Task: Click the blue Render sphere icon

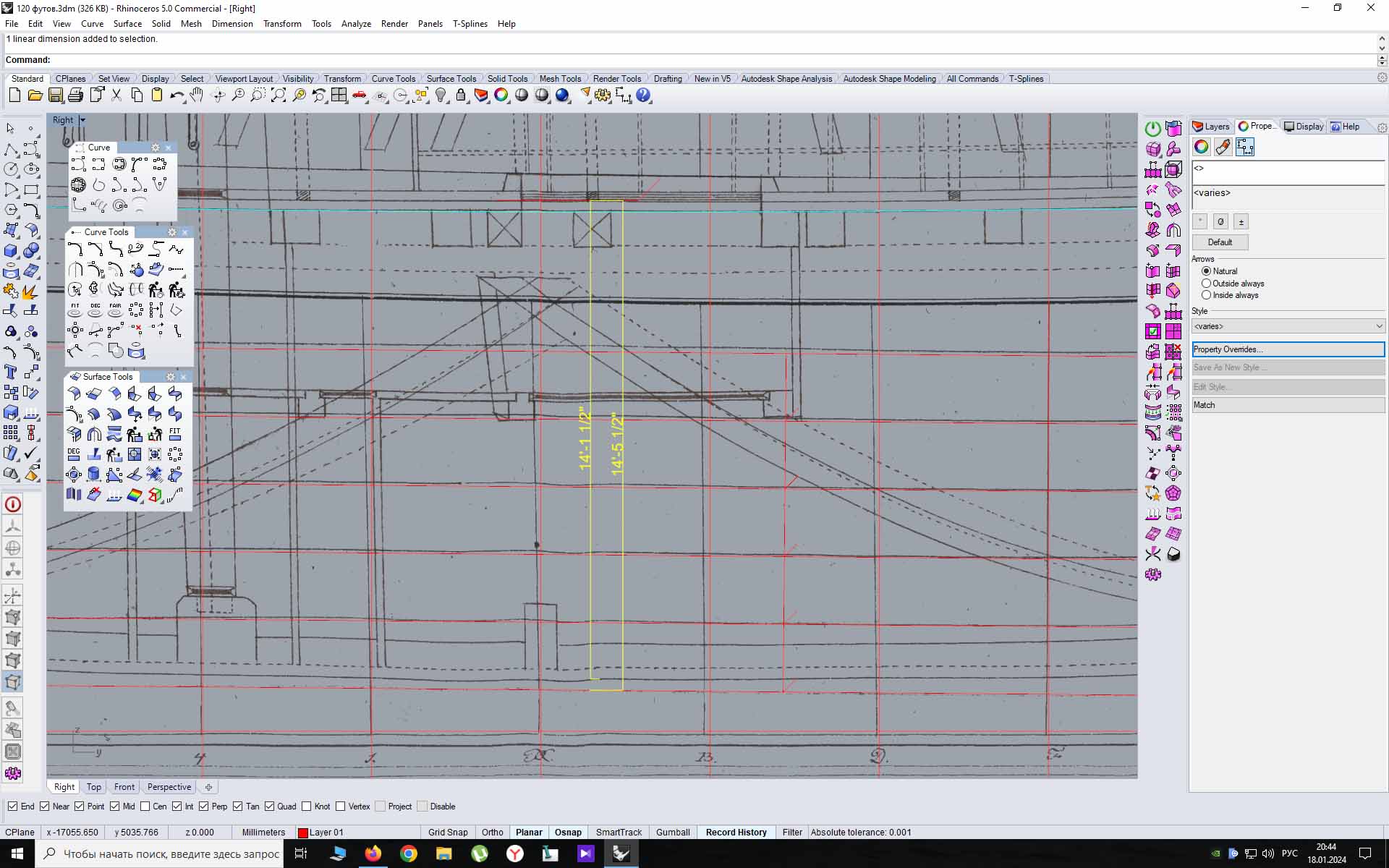Action: tap(562, 95)
